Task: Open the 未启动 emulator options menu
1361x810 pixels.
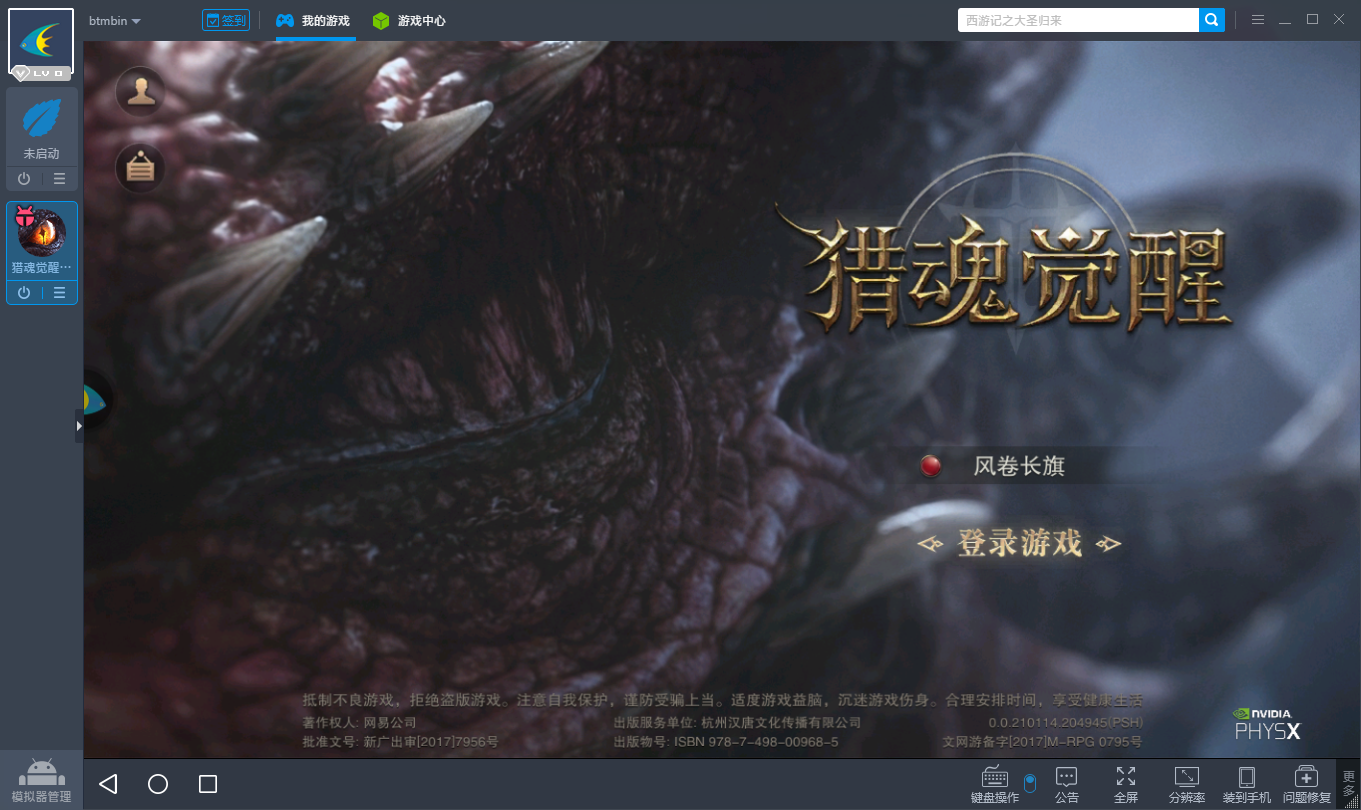Action: [60, 179]
